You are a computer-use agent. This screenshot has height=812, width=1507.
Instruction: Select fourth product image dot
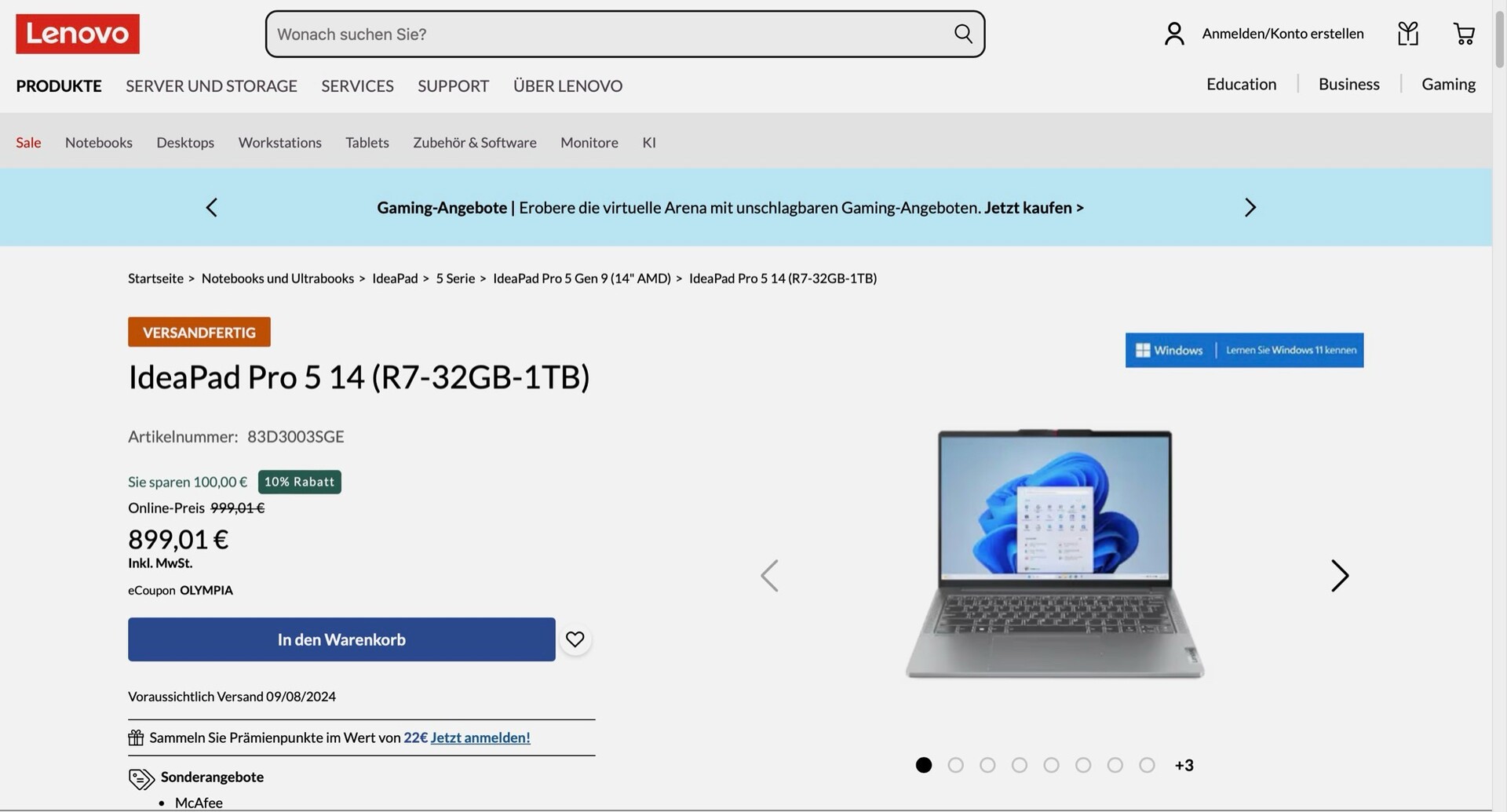coord(1020,765)
